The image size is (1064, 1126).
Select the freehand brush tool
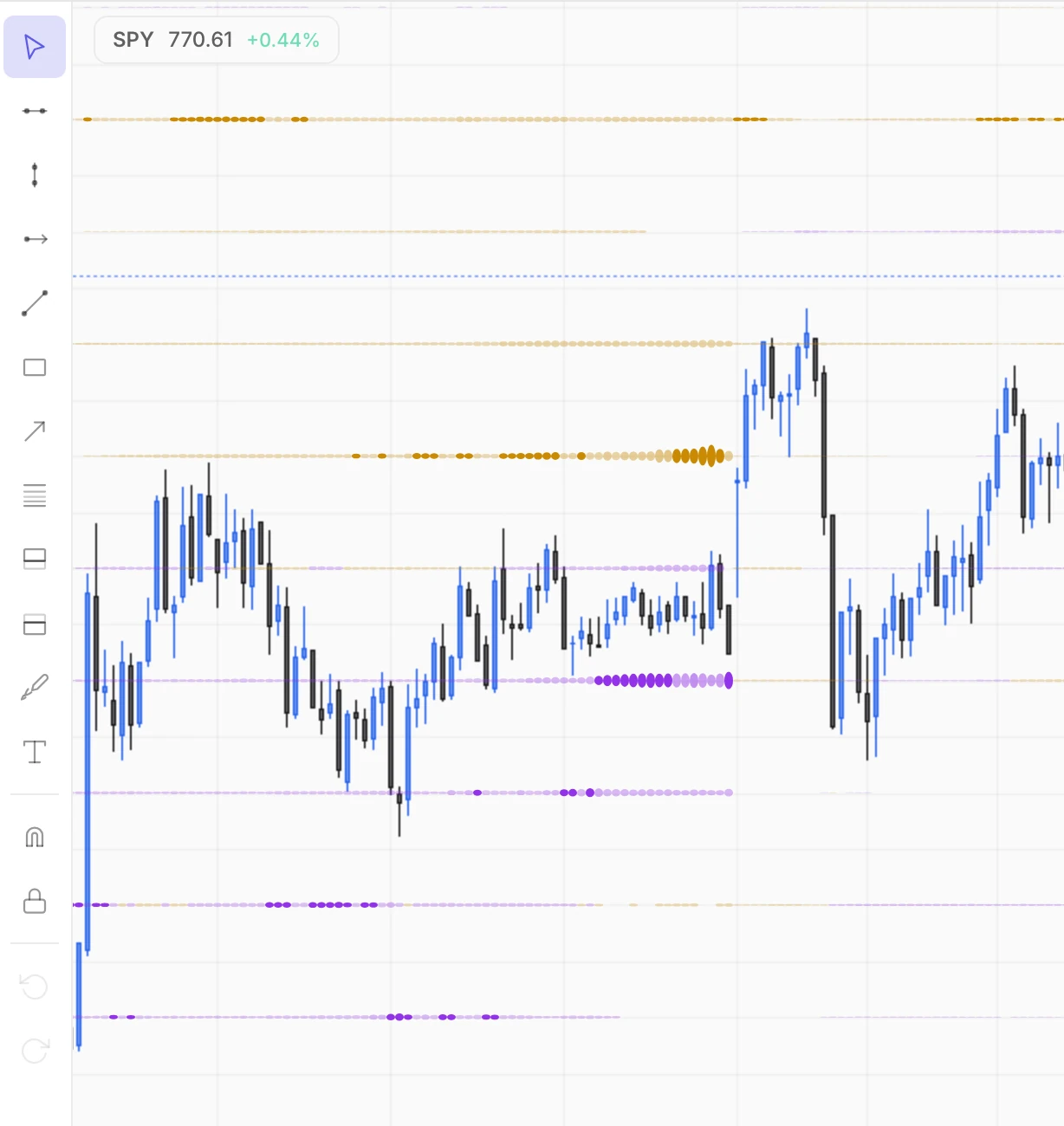click(35, 688)
